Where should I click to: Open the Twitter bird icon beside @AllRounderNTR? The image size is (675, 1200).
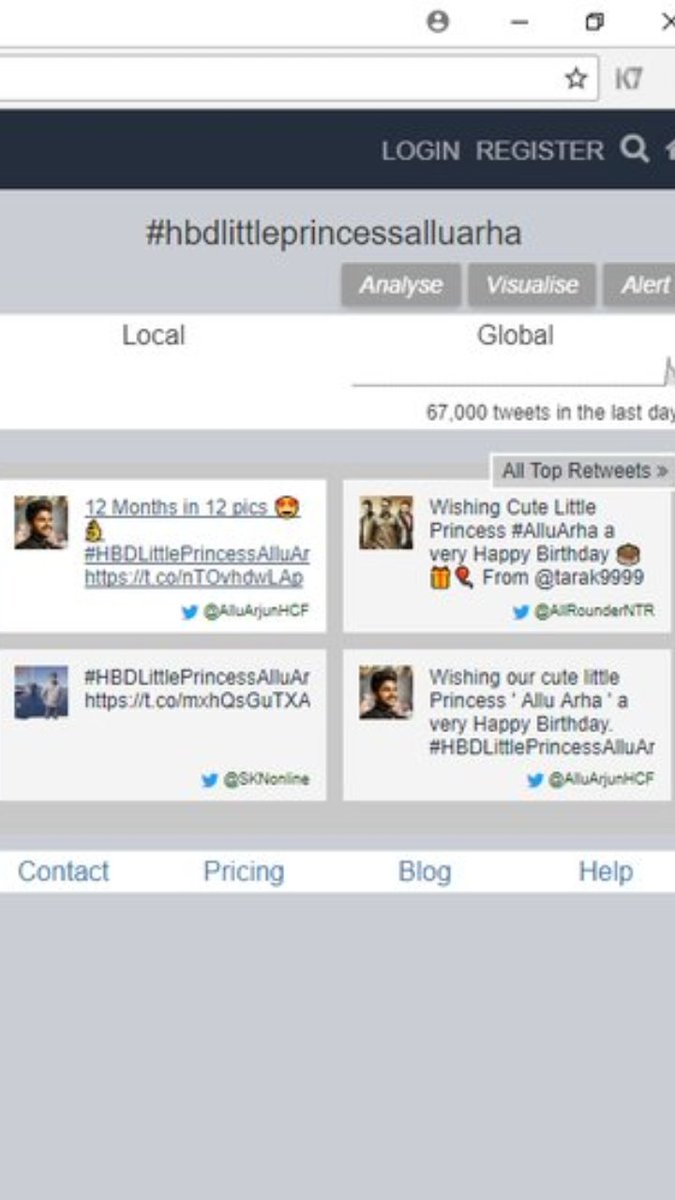pos(521,612)
